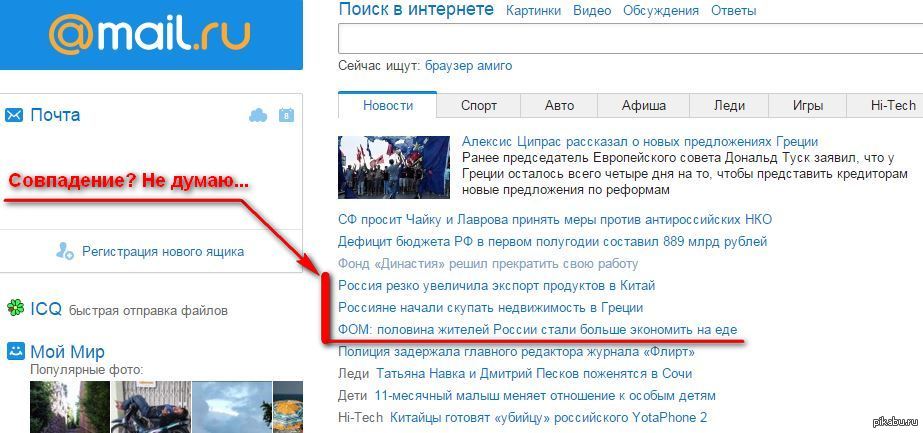The image size is (923, 433).
Task: Click the Почта envelope icon
Action: pyautogui.click(x=14, y=115)
